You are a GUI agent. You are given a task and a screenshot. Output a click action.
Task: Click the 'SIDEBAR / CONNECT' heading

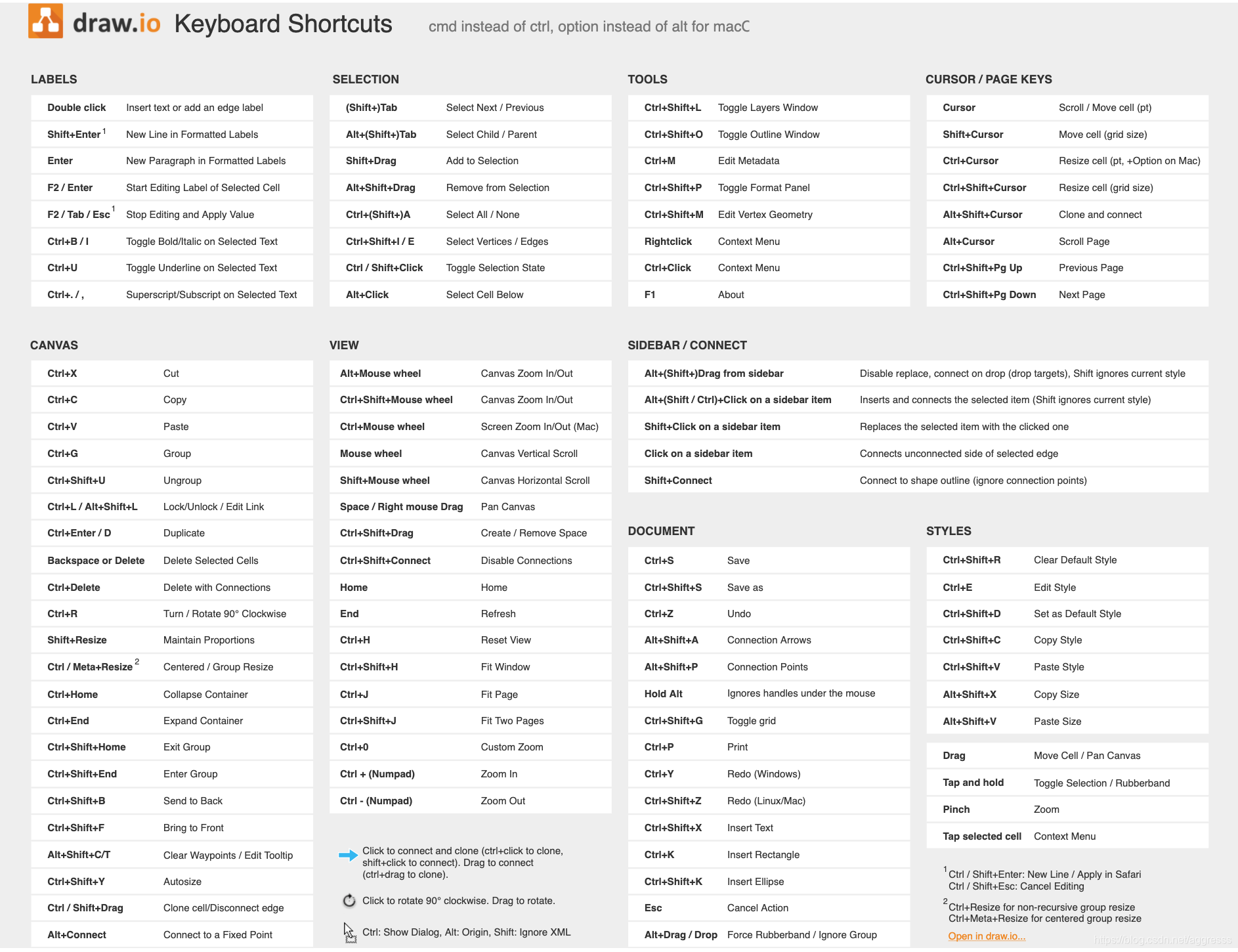(x=687, y=345)
